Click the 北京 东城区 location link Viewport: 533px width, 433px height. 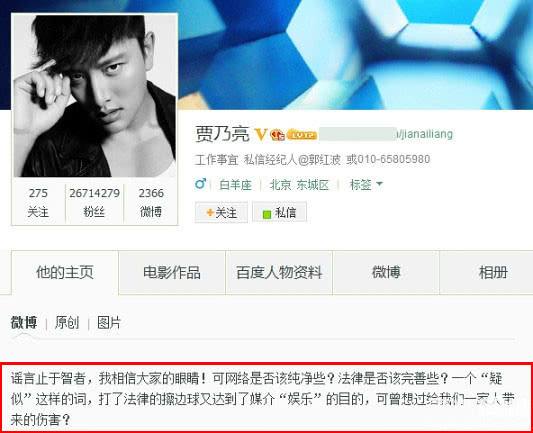[x=299, y=185]
